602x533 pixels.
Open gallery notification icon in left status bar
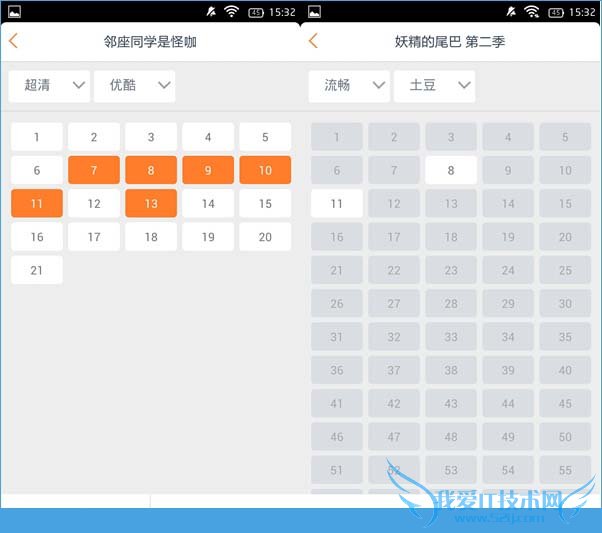(15, 12)
